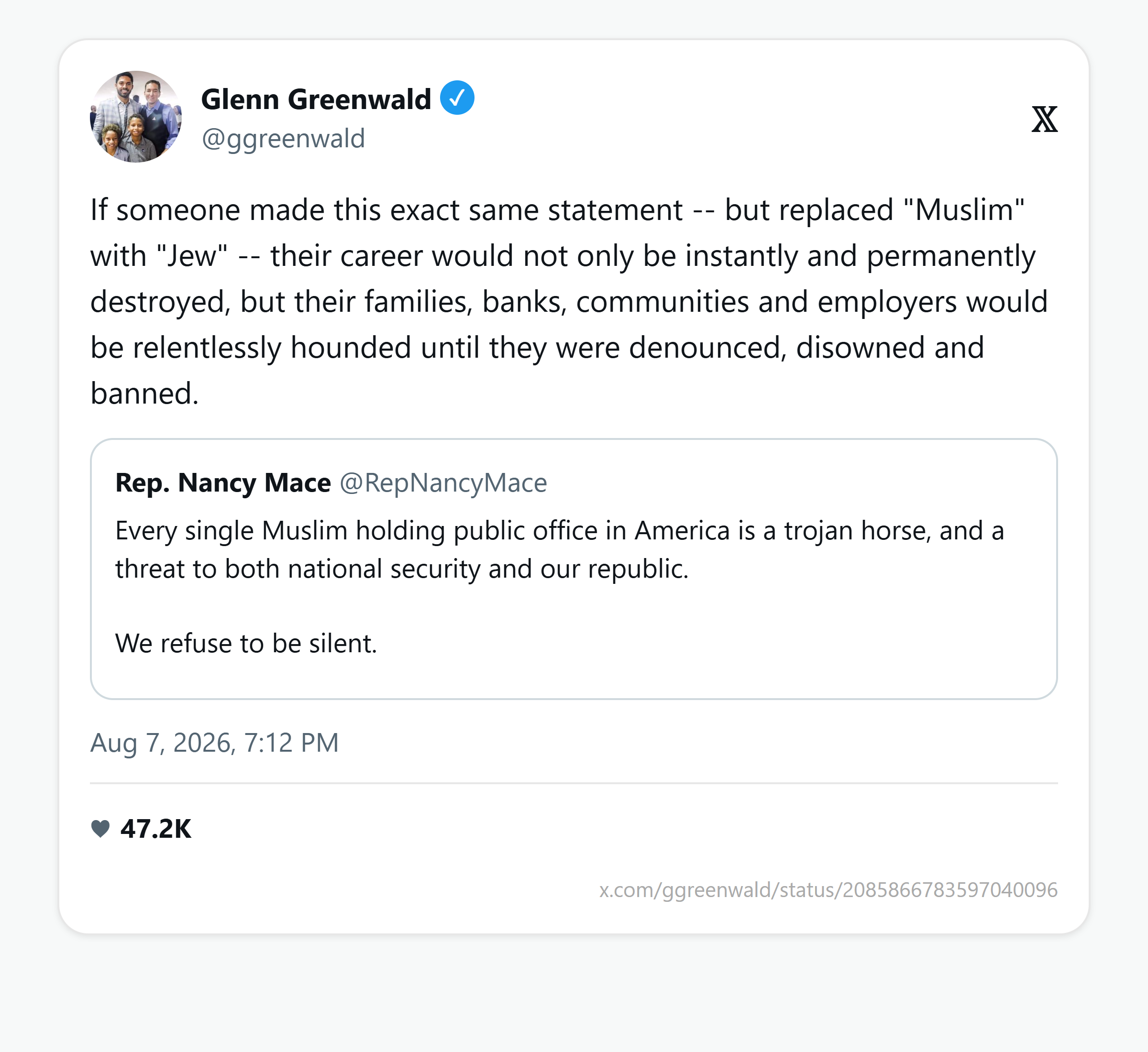Click the word 'banned.' ending the tweet

(144, 394)
